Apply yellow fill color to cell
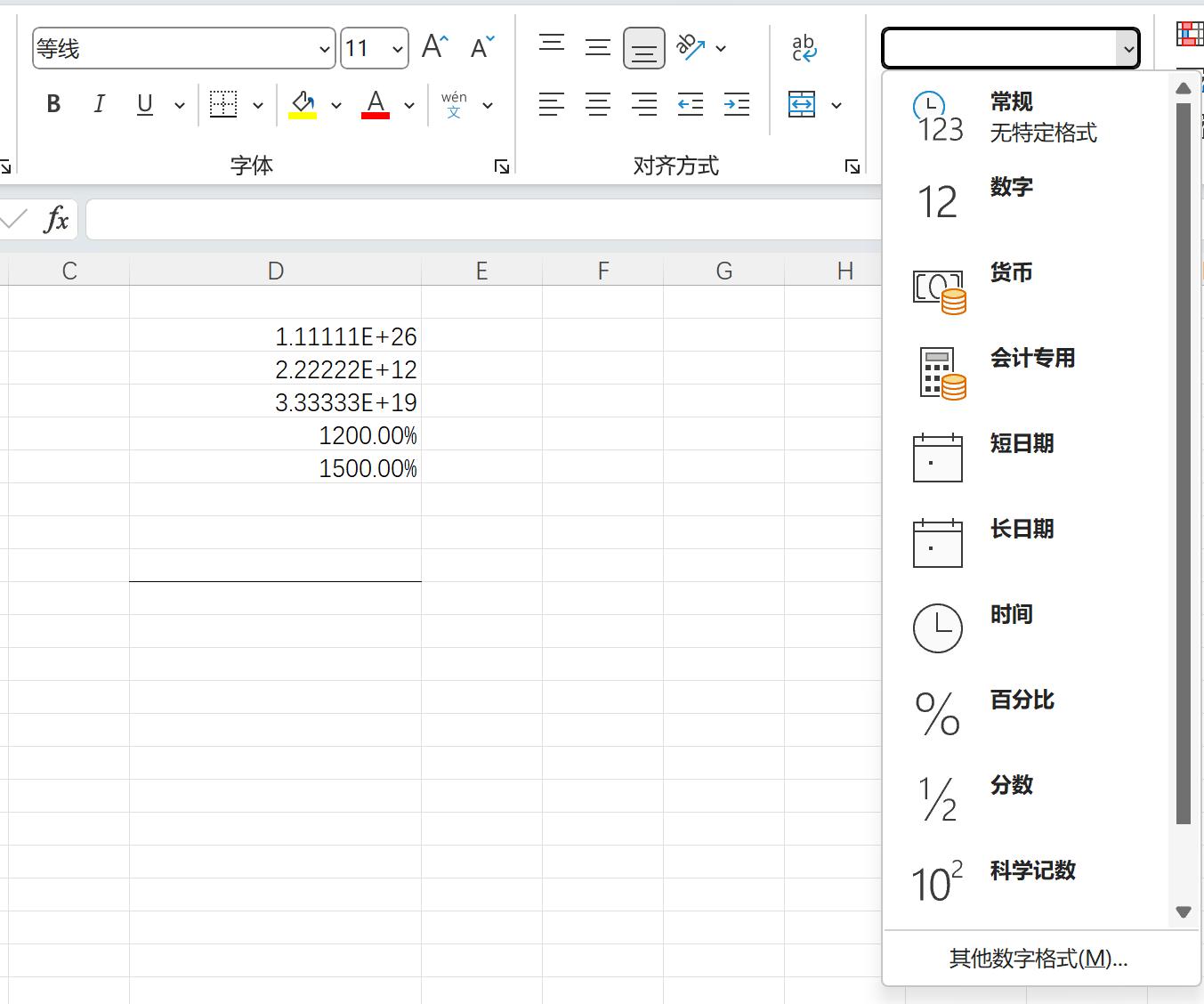 303,105
